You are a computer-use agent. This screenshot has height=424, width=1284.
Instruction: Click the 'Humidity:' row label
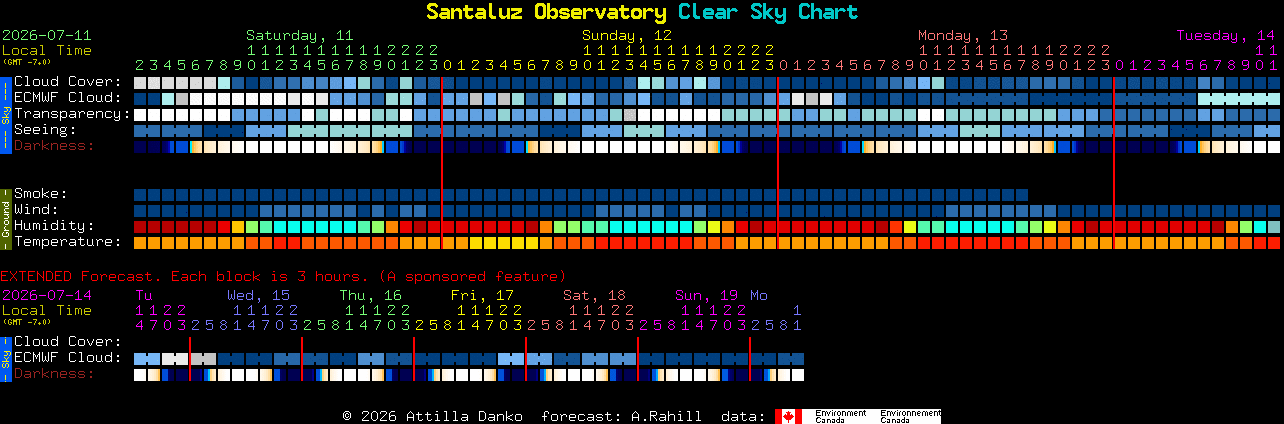pyautogui.click(x=54, y=226)
